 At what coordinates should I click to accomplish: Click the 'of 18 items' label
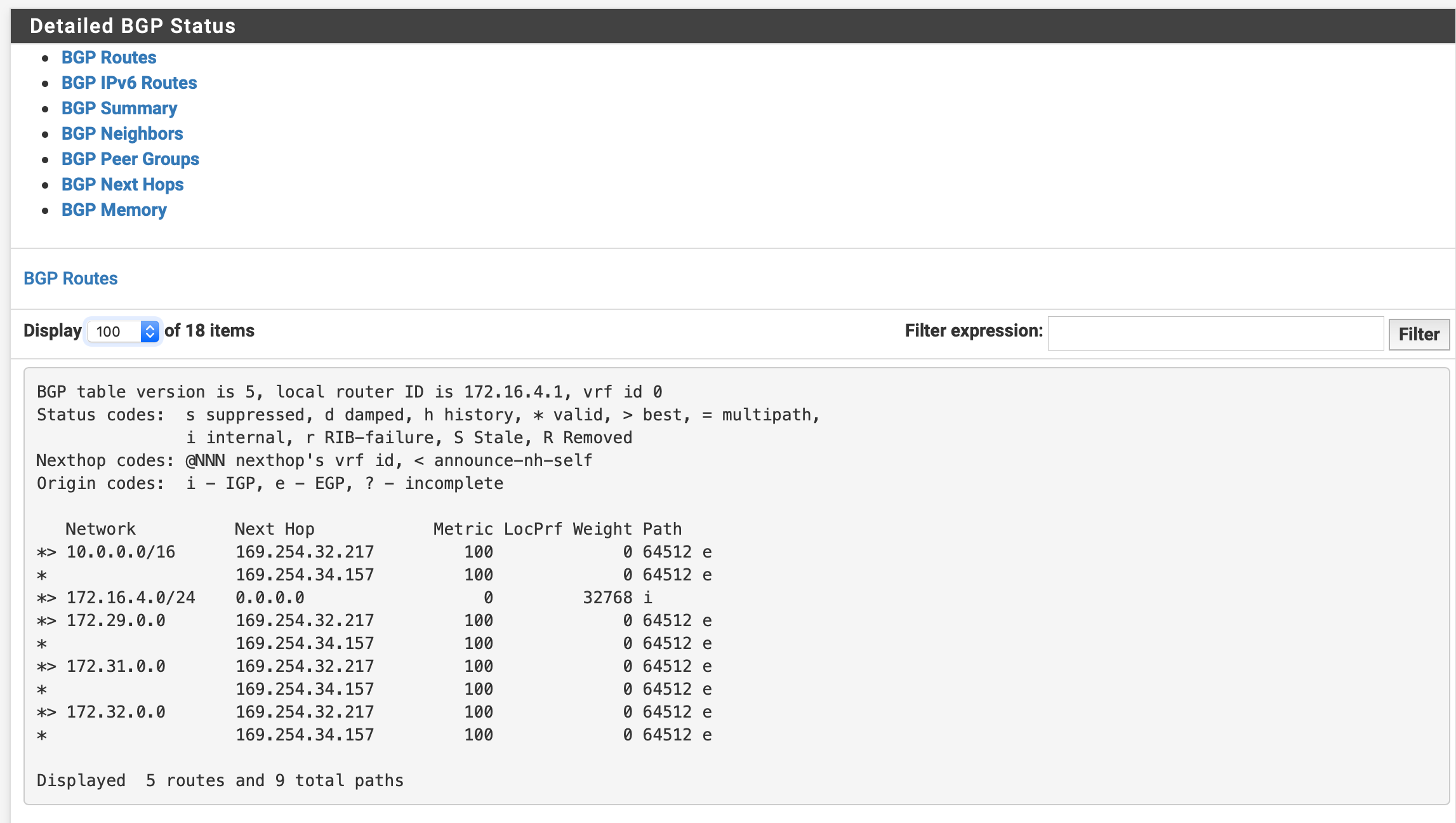(x=209, y=331)
